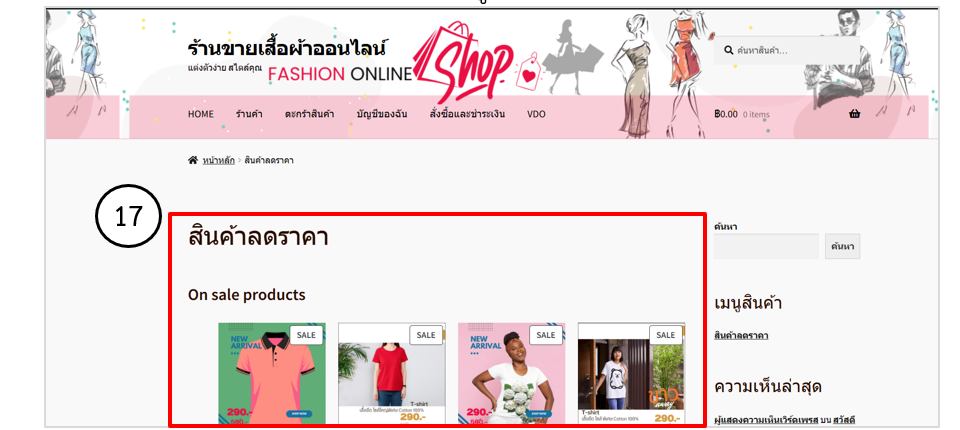Image resolution: width=960 pixels, height=430 pixels.
Task: Focus the sidebar ค้นหา text field
Action: pos(766,246)
